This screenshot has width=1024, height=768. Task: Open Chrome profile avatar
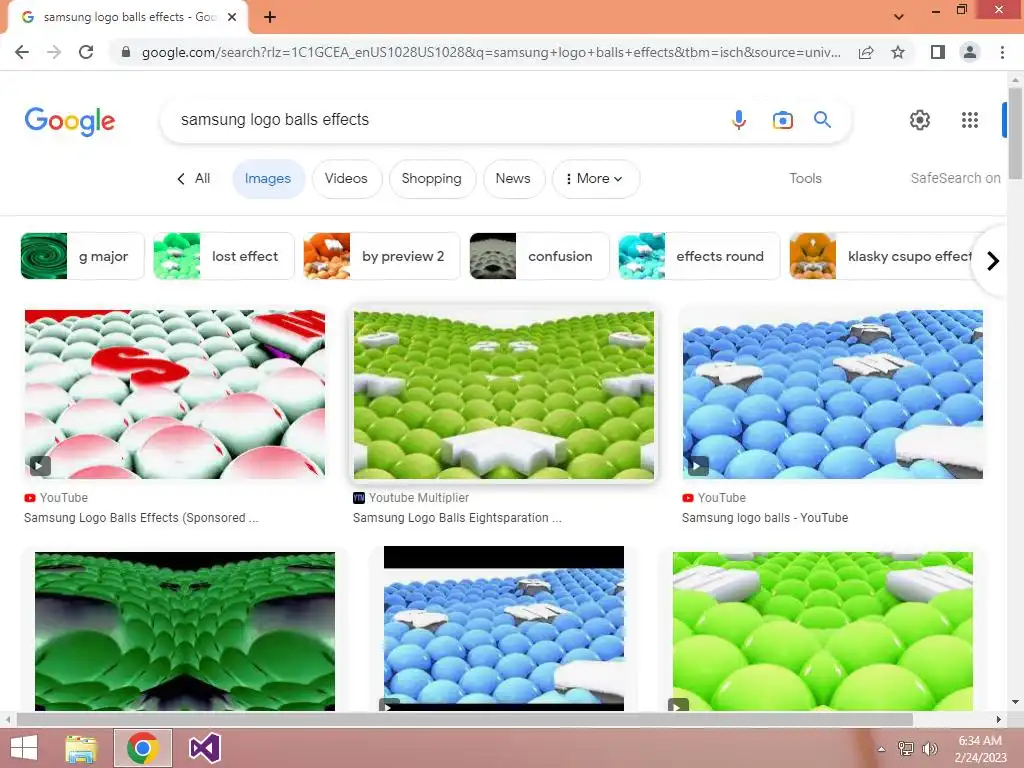[x=970, y=52]
